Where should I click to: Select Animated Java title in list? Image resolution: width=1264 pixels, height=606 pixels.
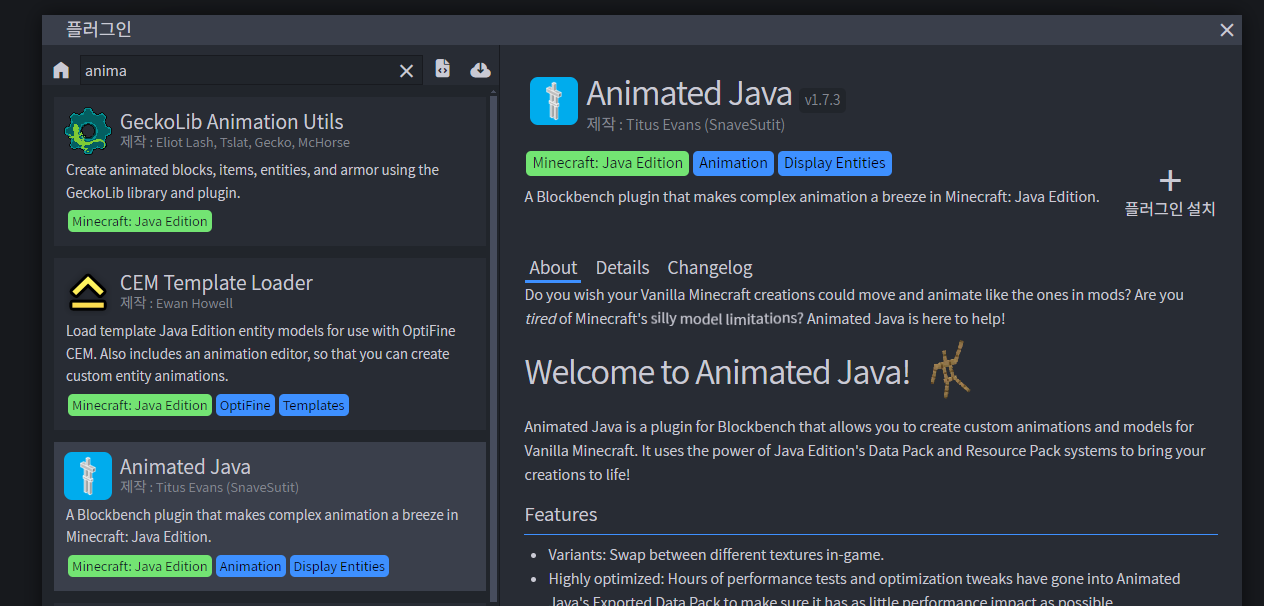pyautogui.click(x=185, y=467)
